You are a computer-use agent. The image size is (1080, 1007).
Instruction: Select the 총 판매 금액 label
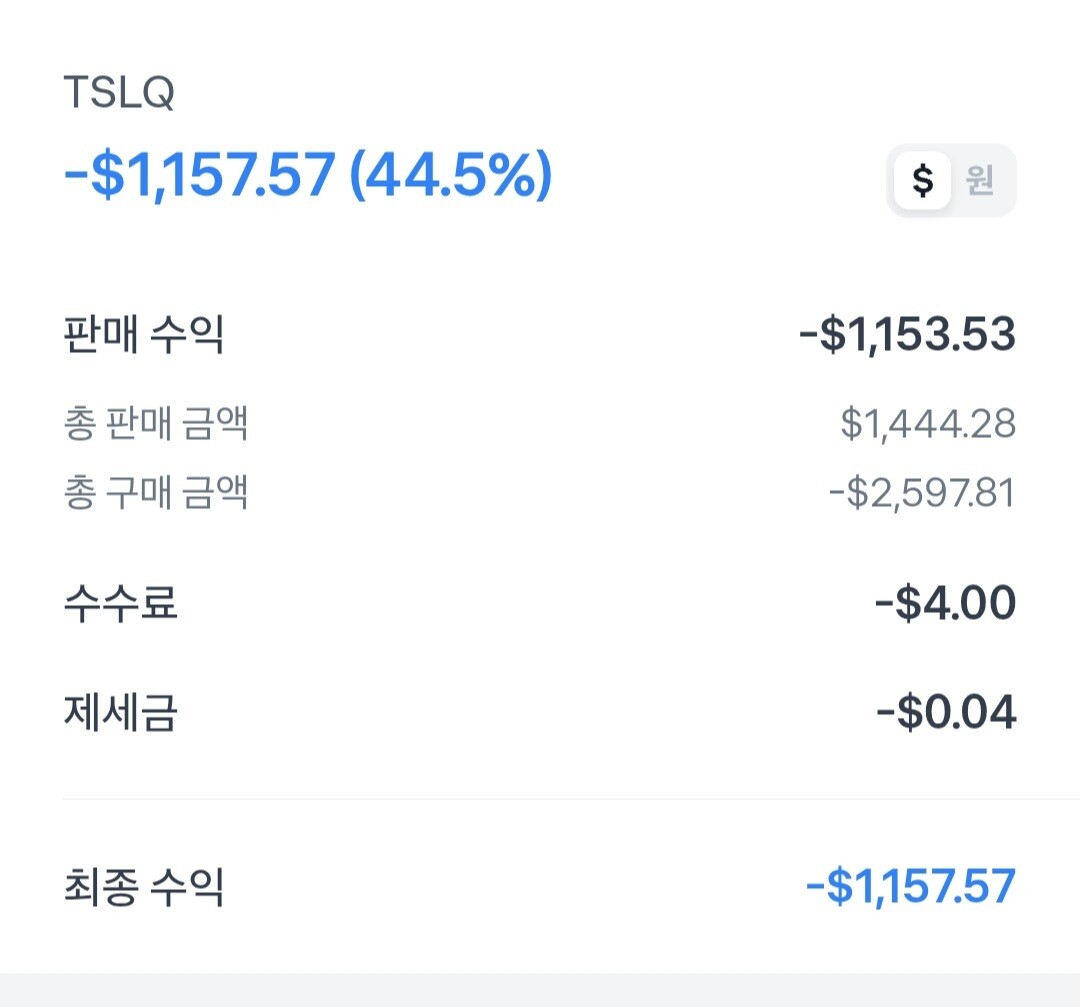[156, 423]
